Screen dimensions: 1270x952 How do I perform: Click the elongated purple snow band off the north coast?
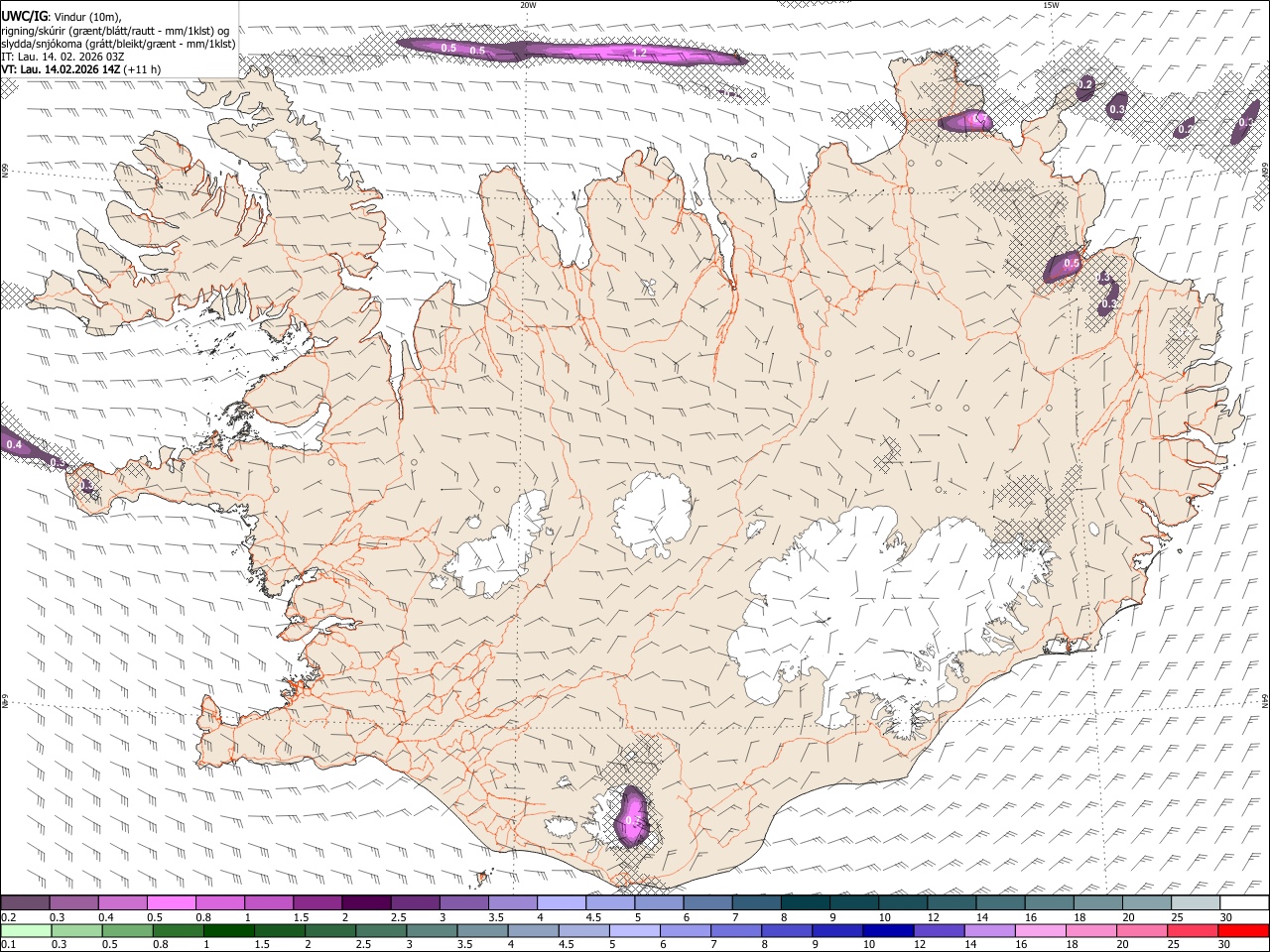click(571, 51)
